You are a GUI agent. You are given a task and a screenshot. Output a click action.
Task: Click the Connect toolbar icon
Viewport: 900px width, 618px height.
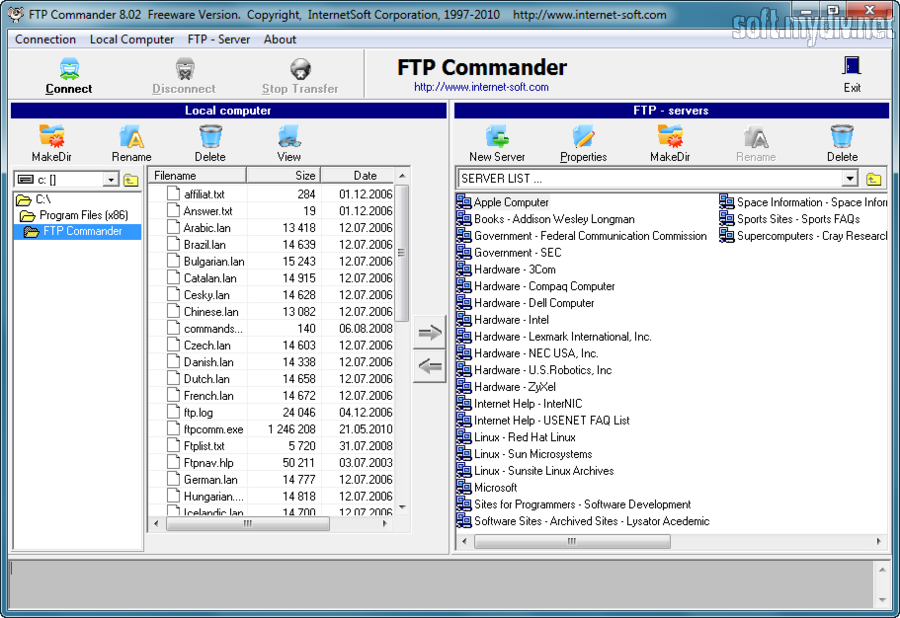pyautogui.click(x=69, y=69)
